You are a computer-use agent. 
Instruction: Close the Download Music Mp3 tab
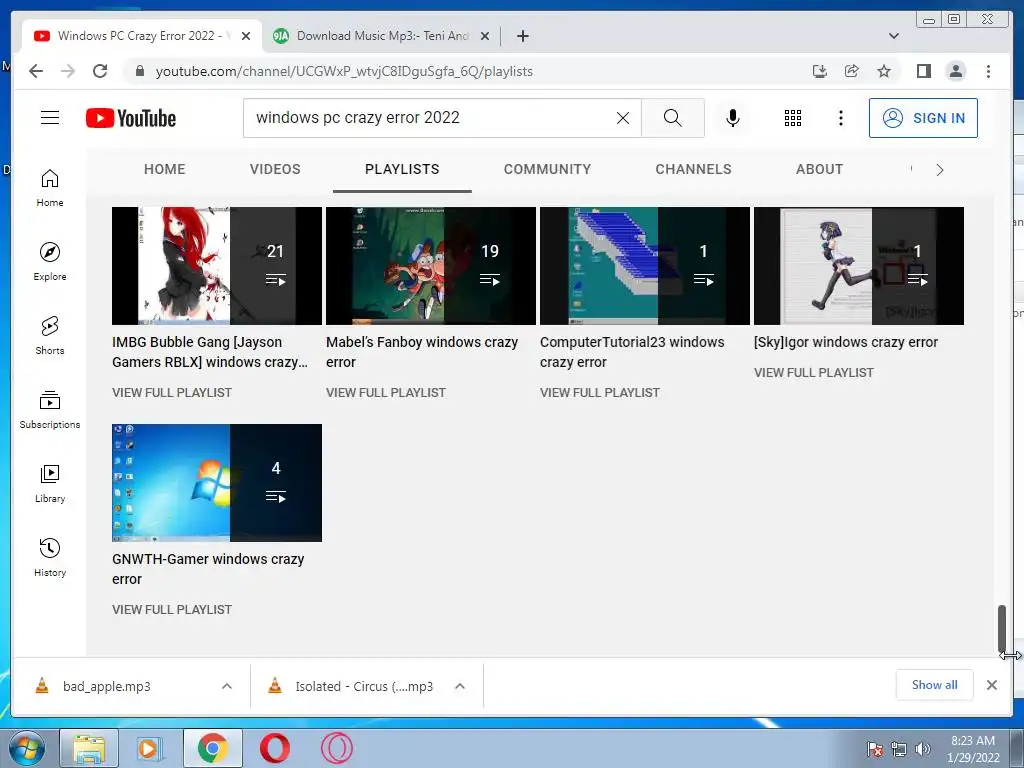[485, 36]
